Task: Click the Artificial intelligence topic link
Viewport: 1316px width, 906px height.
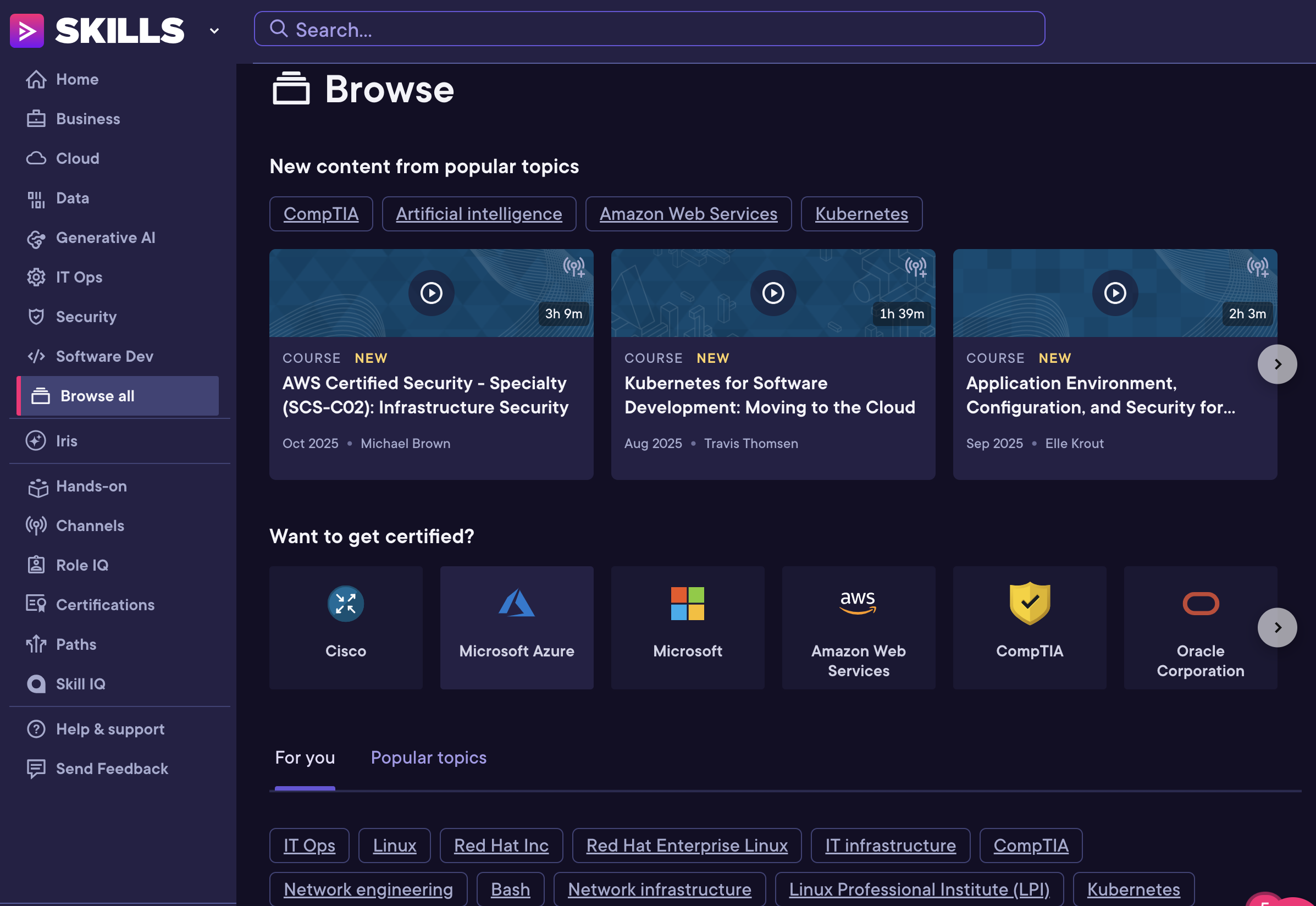Action: point(478,214)
